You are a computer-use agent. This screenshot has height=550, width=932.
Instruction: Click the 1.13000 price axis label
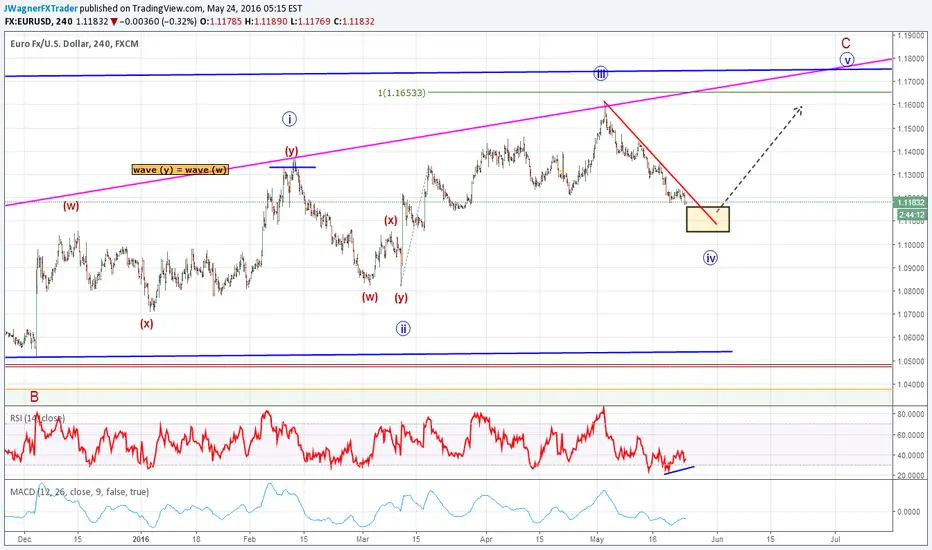click(x=911, y=175)
